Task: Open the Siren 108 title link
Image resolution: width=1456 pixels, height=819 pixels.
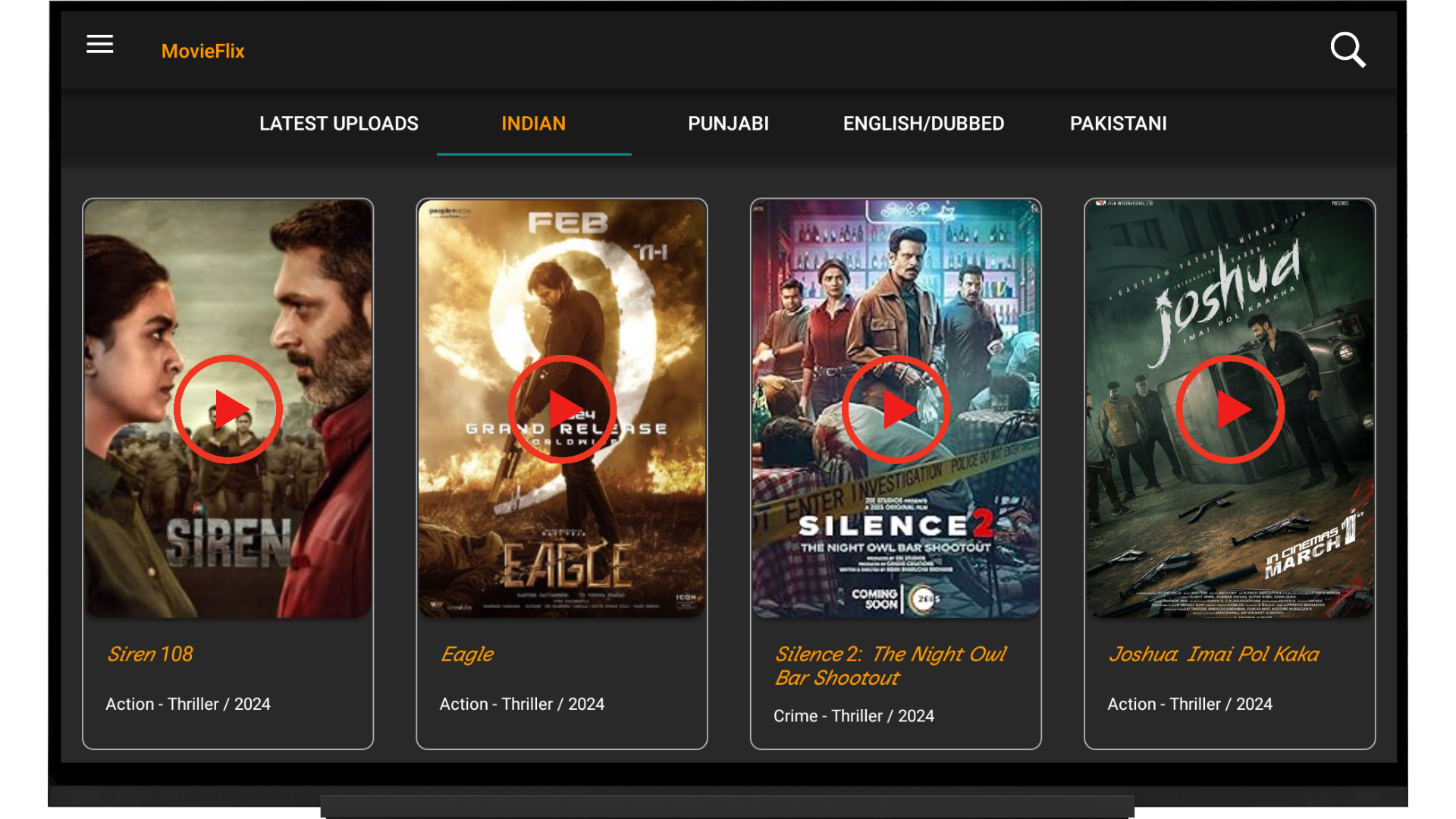Action: [x=149, y=654]
